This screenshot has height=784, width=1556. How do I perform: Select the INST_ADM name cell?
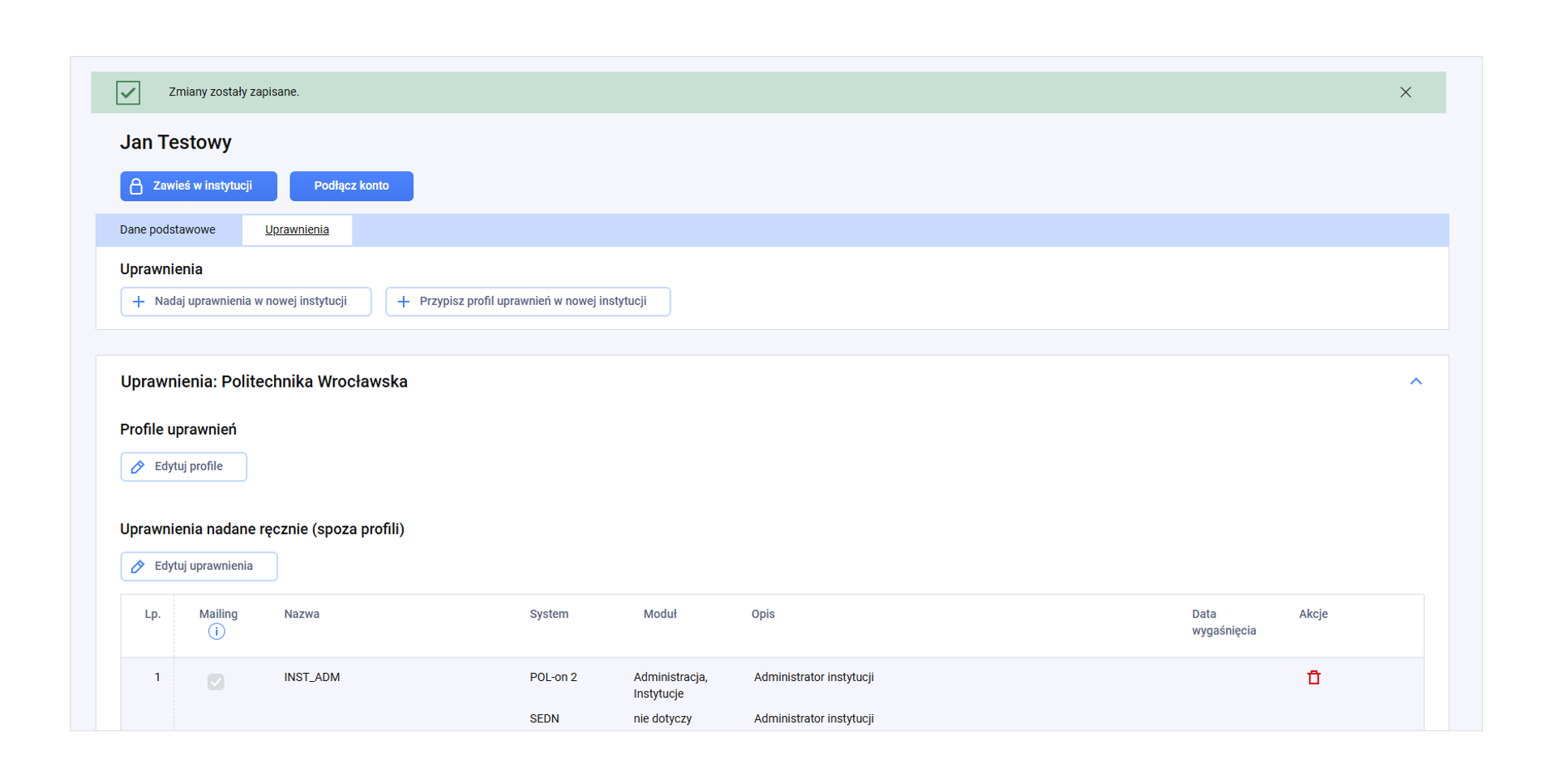(x=312, y=678)
